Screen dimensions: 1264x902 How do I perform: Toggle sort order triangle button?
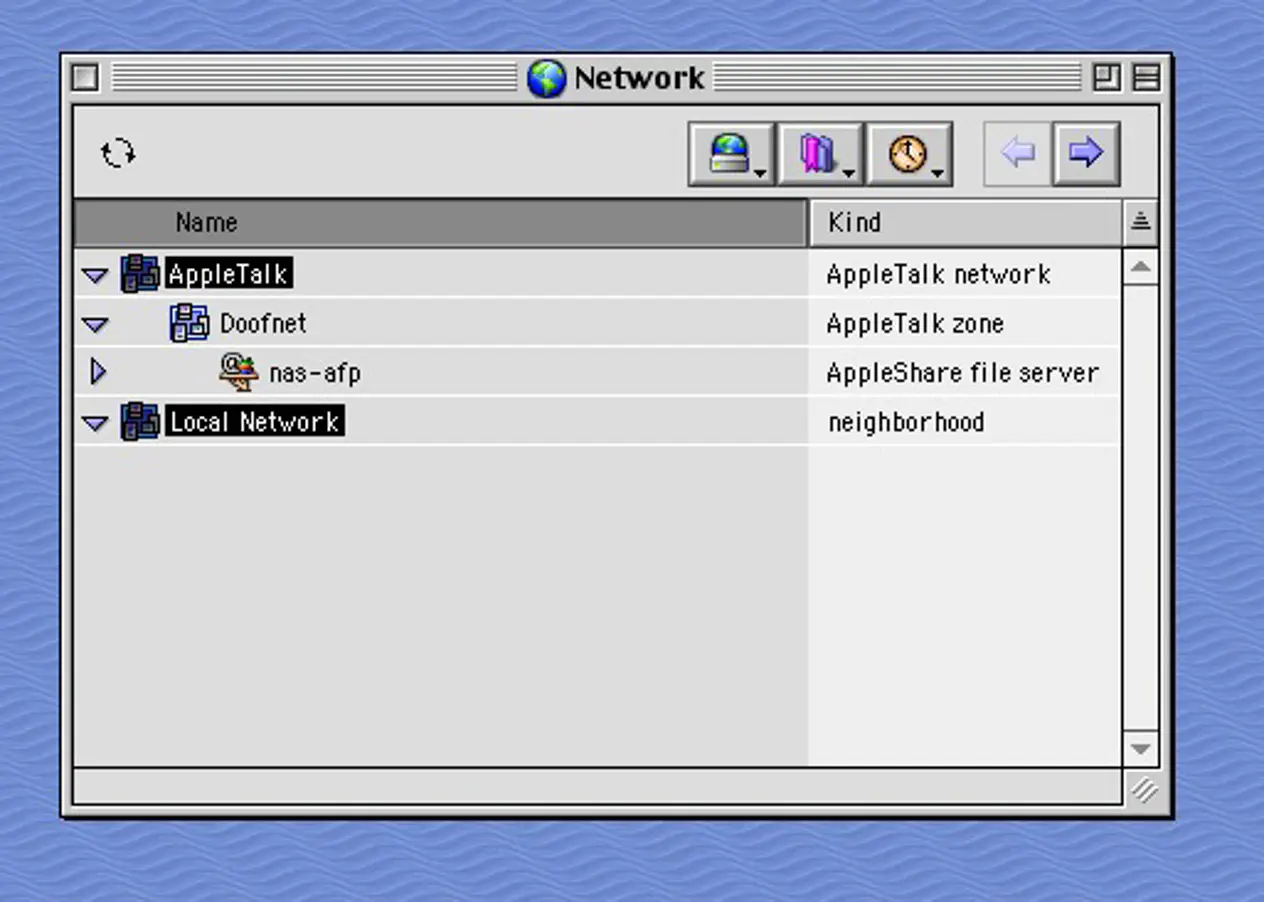[1141, 222]
